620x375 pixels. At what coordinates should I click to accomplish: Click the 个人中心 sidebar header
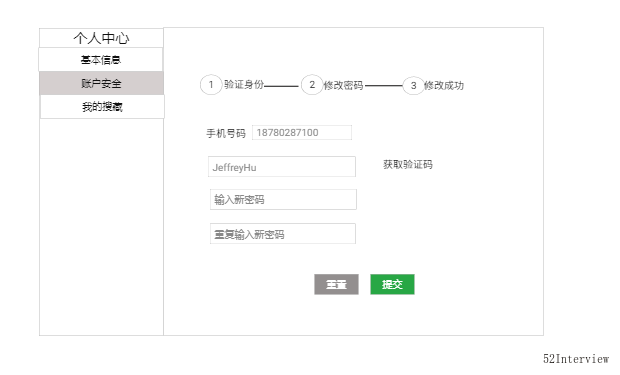pyautogui.click(x=101, y=38)
